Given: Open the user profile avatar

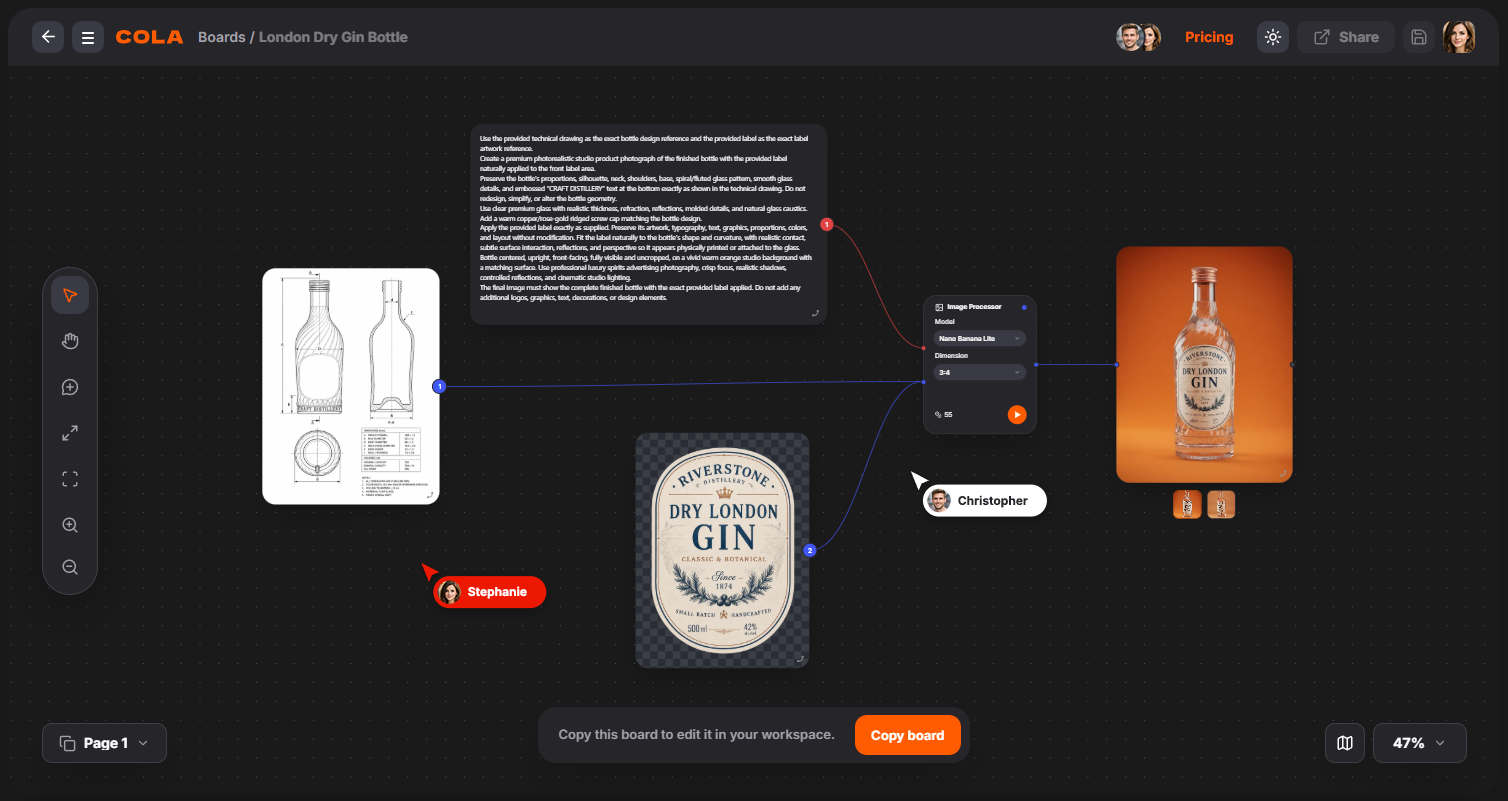Looking at the screenshot, I should pyautogui.click(x=1458, y=37).
